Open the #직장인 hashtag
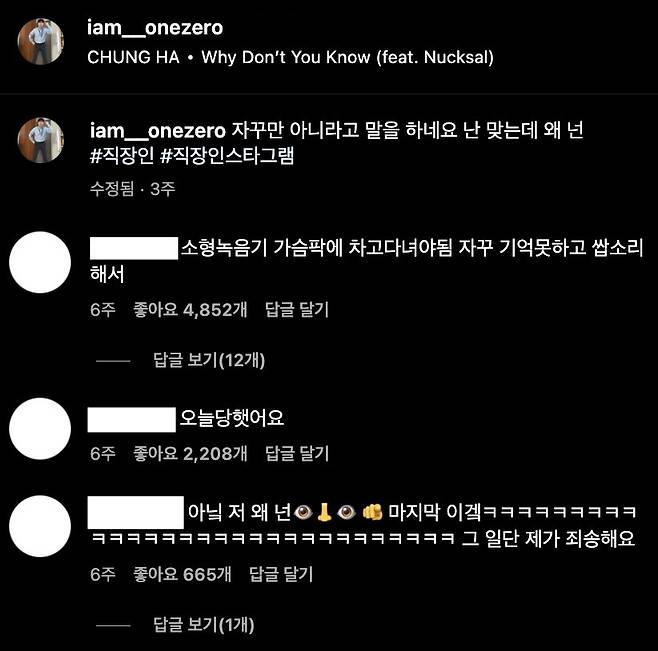This screenshot has width=658, height=651. click(x=122, y=156)
